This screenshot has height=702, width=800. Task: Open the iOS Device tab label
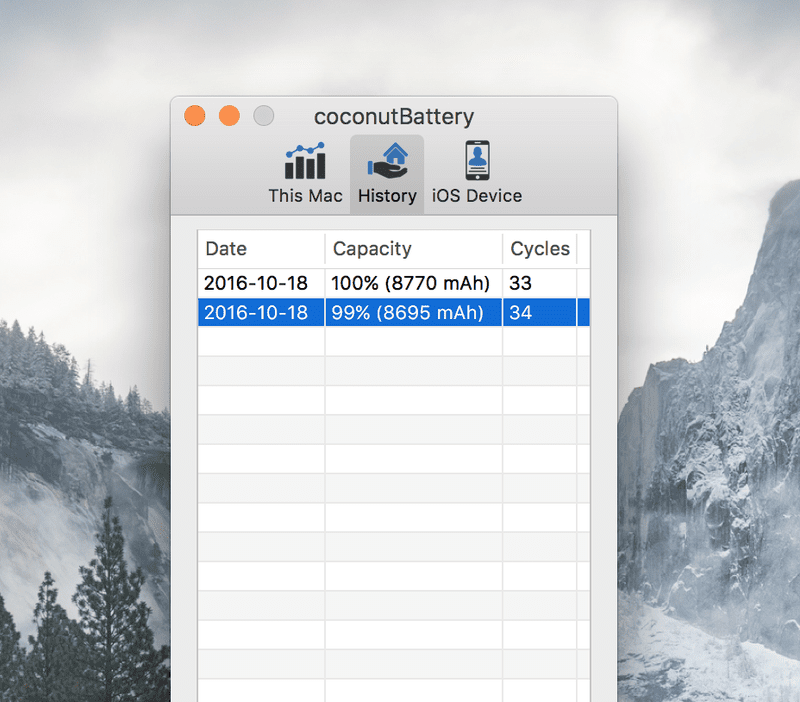pos(477,196)
